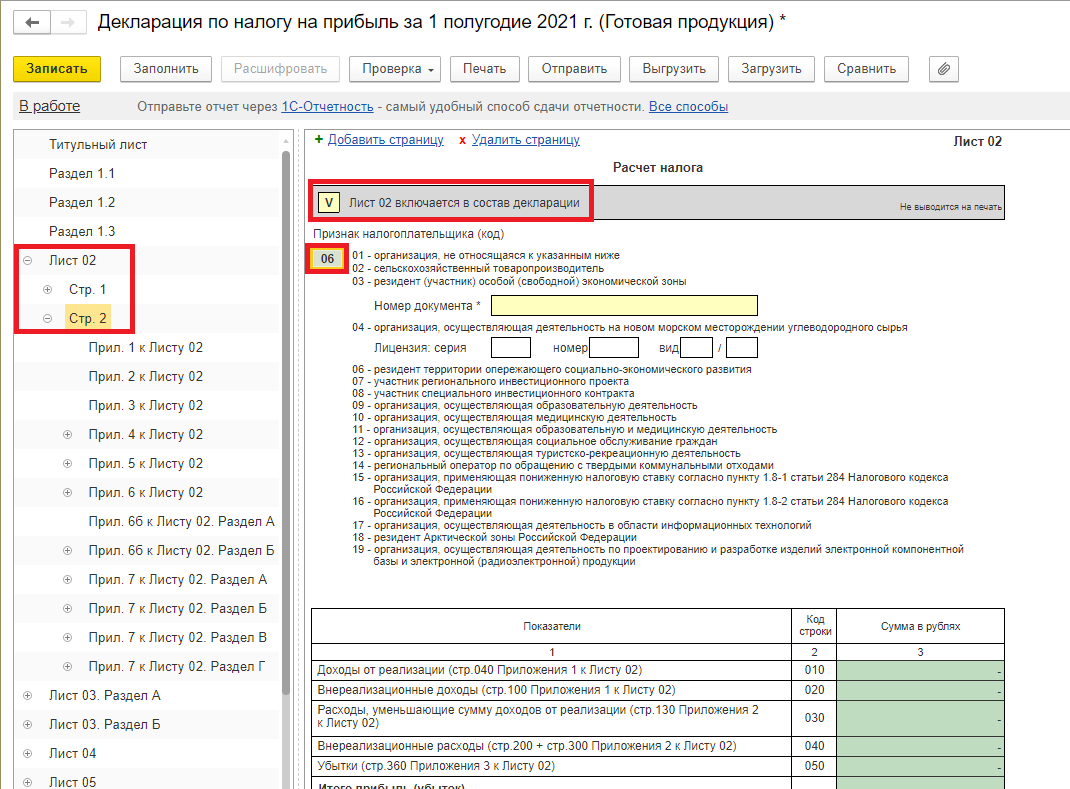The width and height of the screenshot is (1070, 789).
Task: Open the 1С-Отчетность link
Action: pos(327,107)
